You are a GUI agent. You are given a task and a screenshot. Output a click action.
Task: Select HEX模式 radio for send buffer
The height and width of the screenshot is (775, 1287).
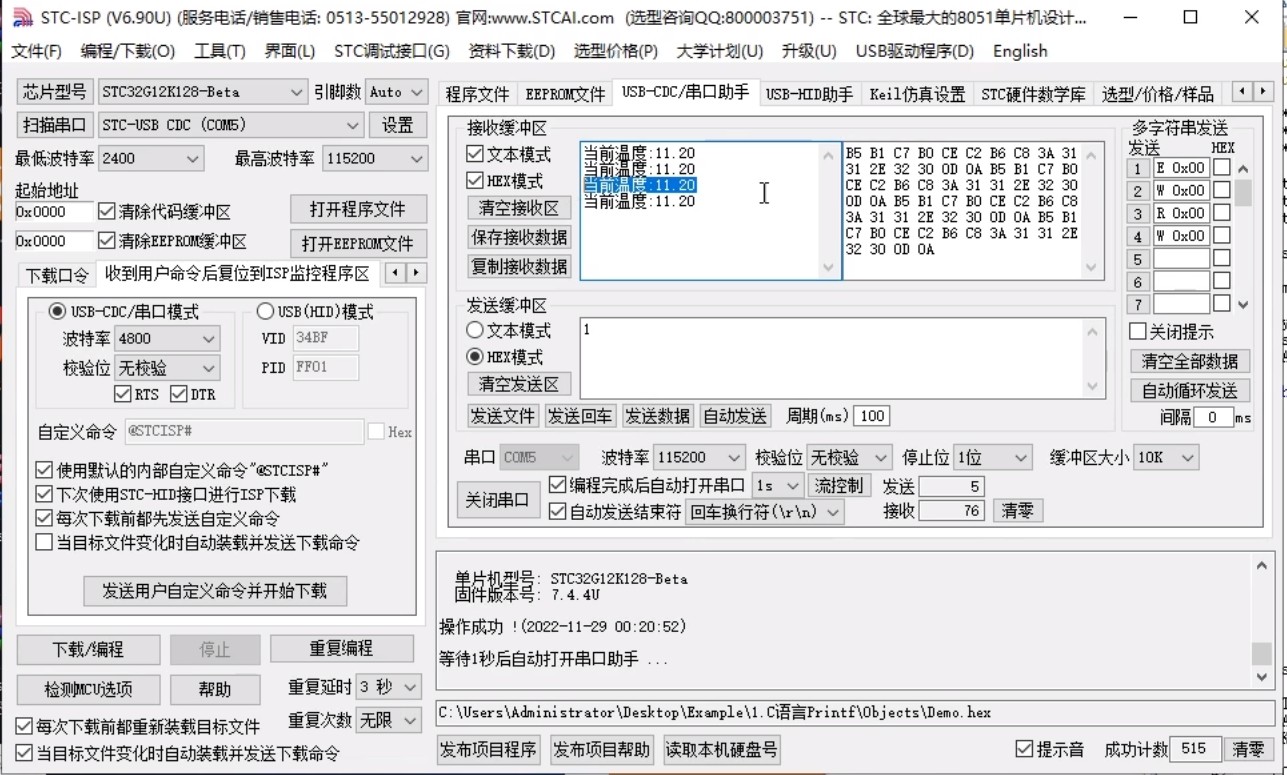point(475,357)
